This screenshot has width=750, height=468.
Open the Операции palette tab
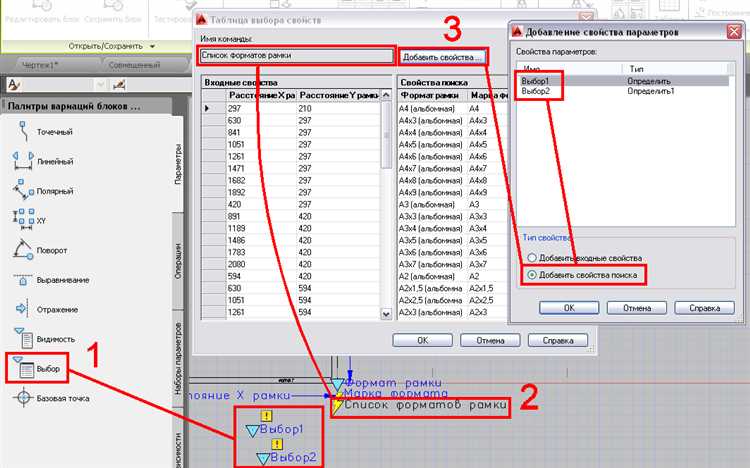(177, 261)
